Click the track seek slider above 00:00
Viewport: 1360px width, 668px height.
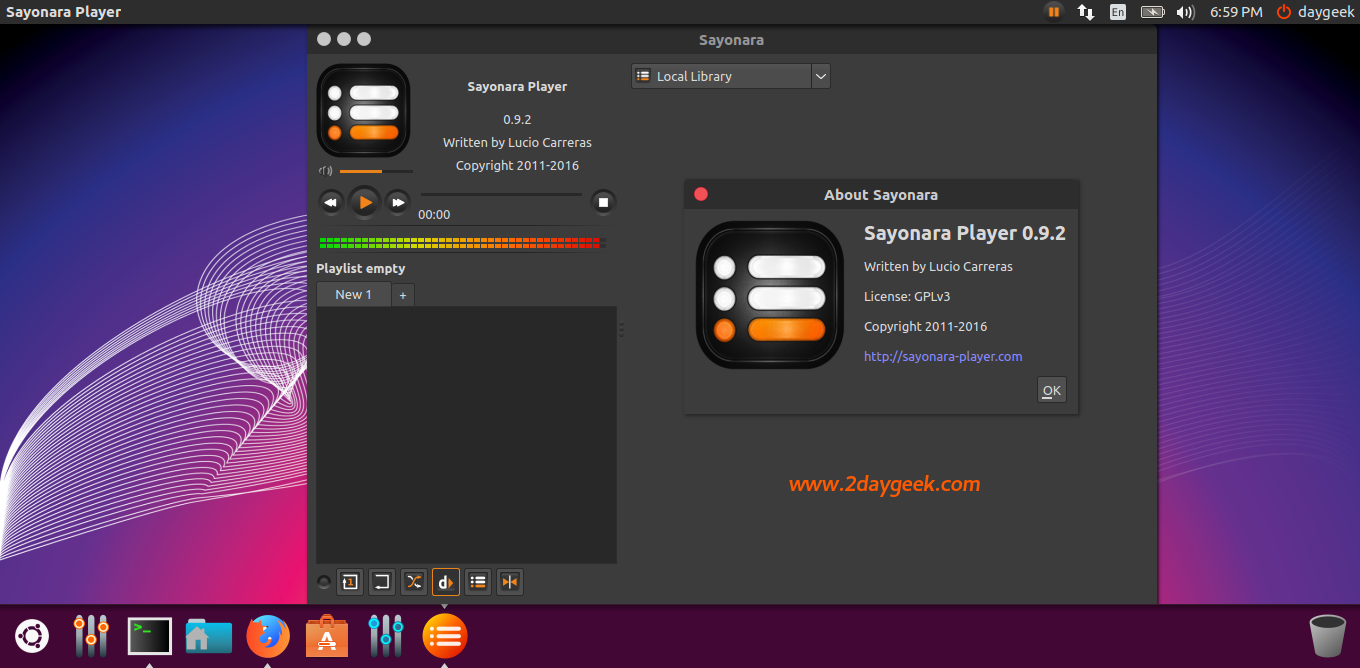501,195
